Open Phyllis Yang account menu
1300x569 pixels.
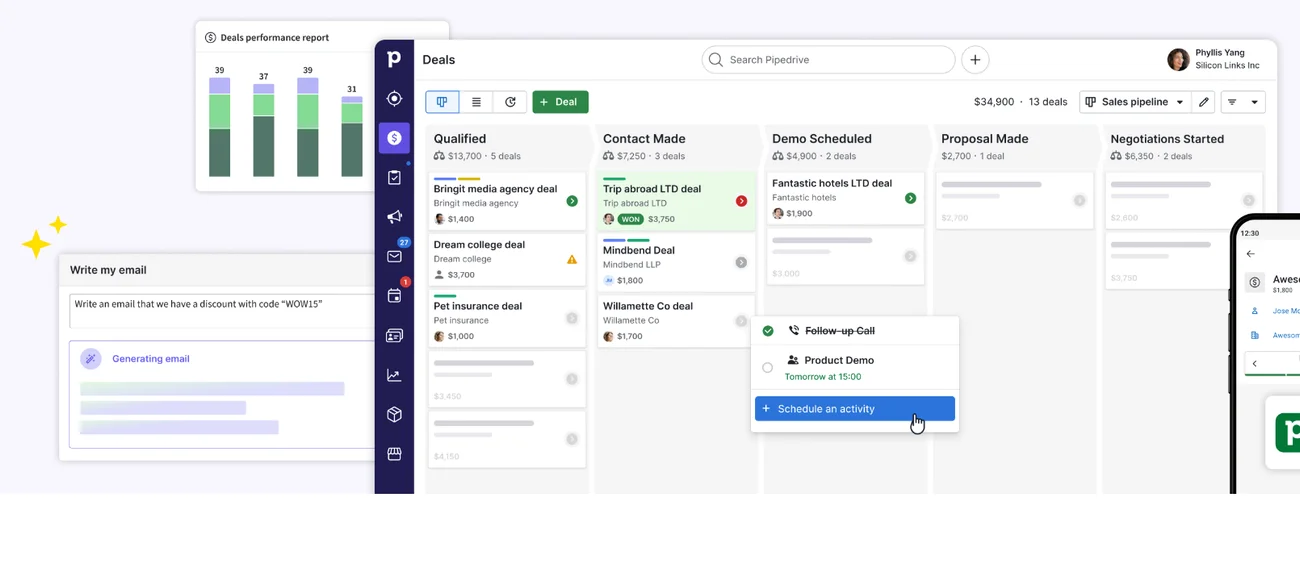tap(1215, 60)
